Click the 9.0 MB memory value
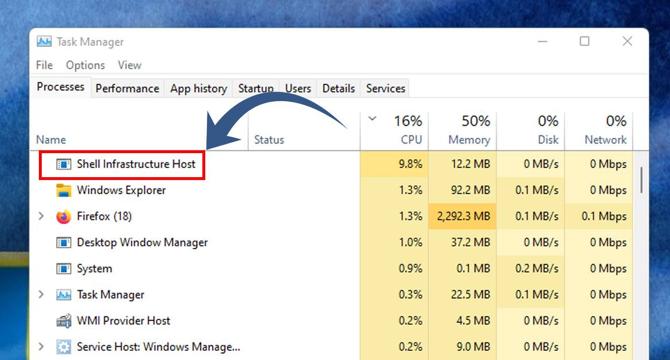670x360 pixels. click(x=473, y=347)
